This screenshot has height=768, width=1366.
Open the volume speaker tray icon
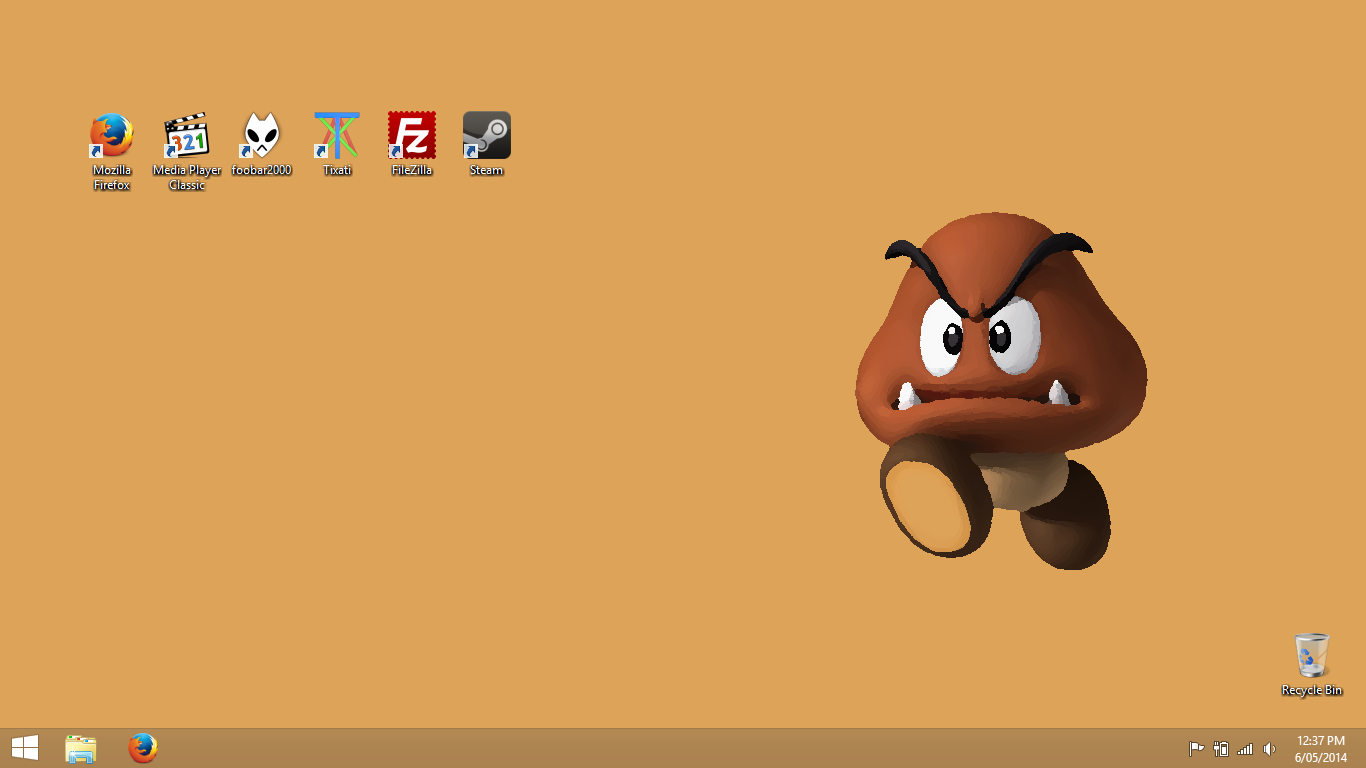pos(1269,749)
